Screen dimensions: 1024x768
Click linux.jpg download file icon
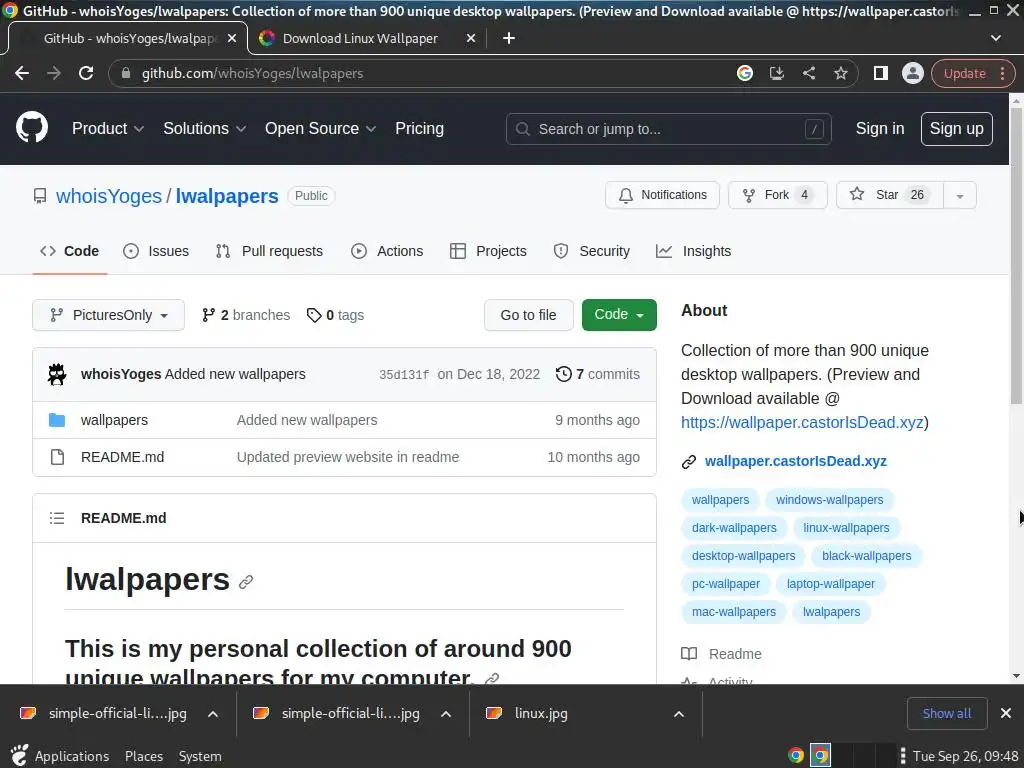[494, 713]
